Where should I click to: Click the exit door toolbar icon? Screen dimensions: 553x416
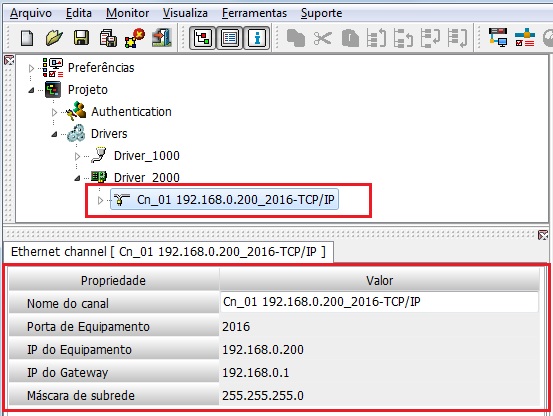point(162,38)
